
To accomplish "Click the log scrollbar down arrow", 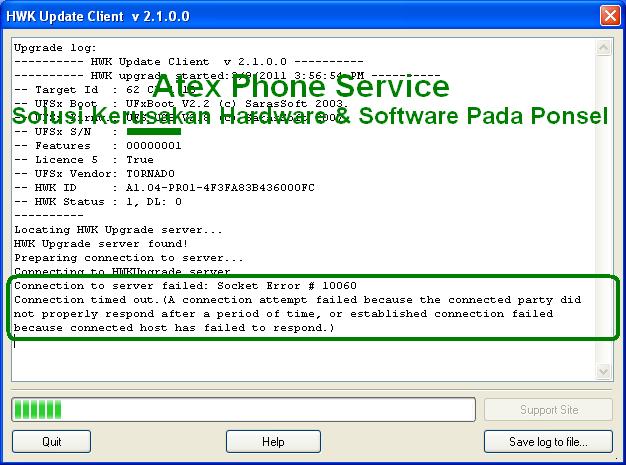I will tap(604, 372).
